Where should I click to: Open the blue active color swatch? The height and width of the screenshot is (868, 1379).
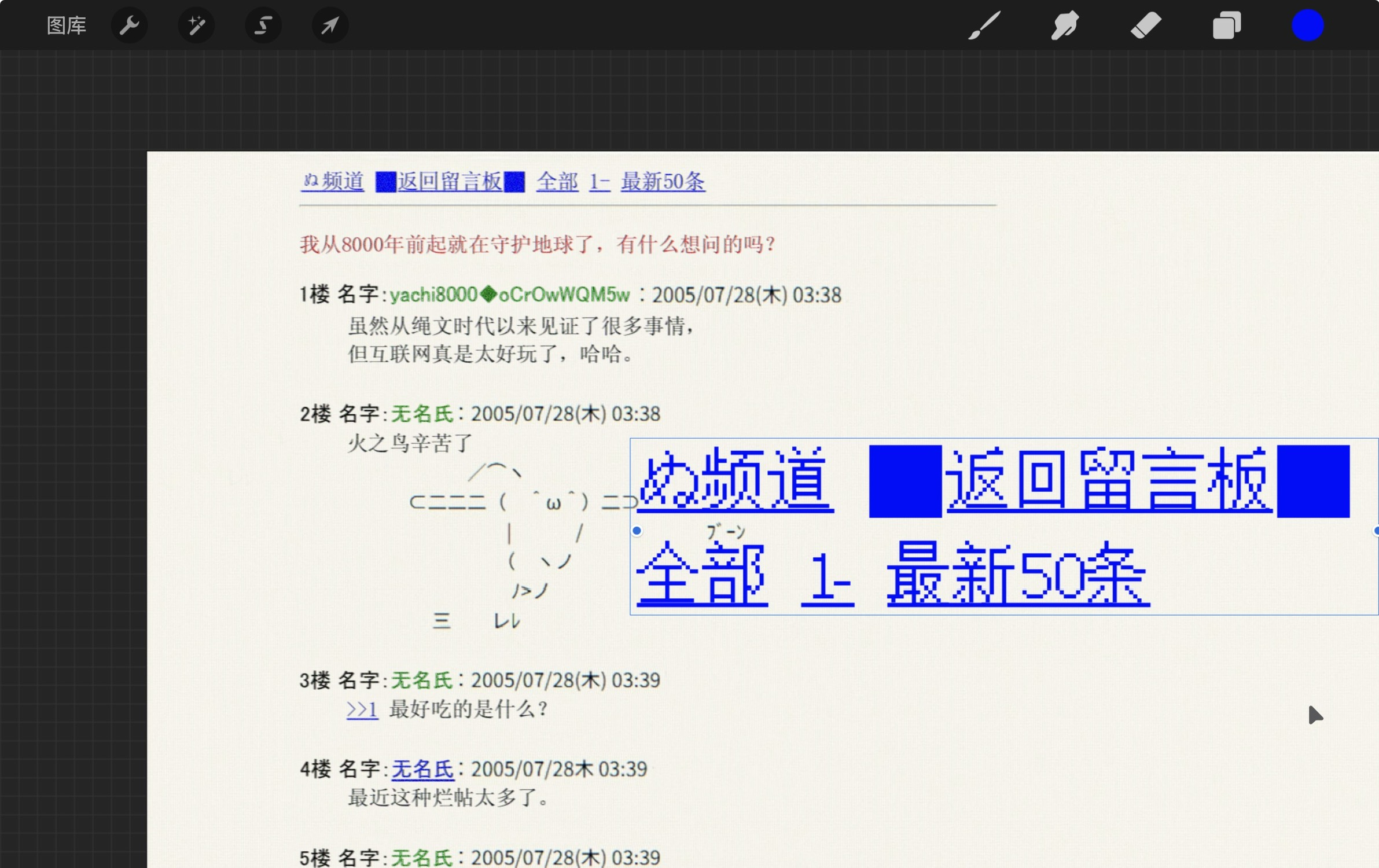coord(1307,25)
